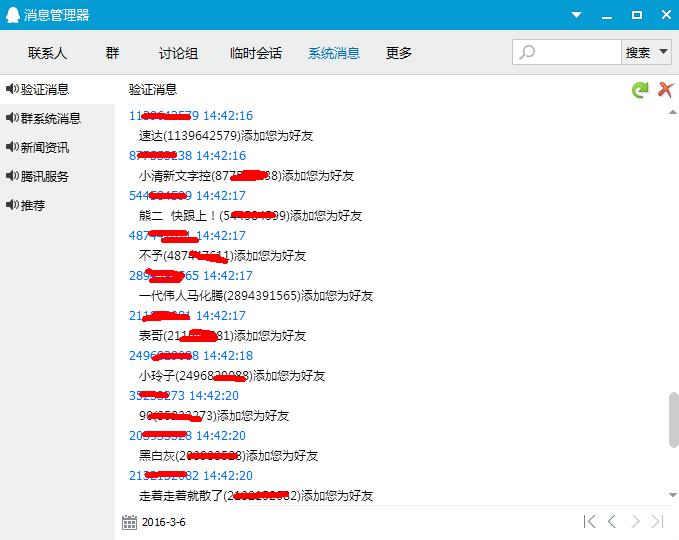Expand the 搜索 search dropdown
The height and width of the screenshot is (540, 679).
tap(662, 53)
